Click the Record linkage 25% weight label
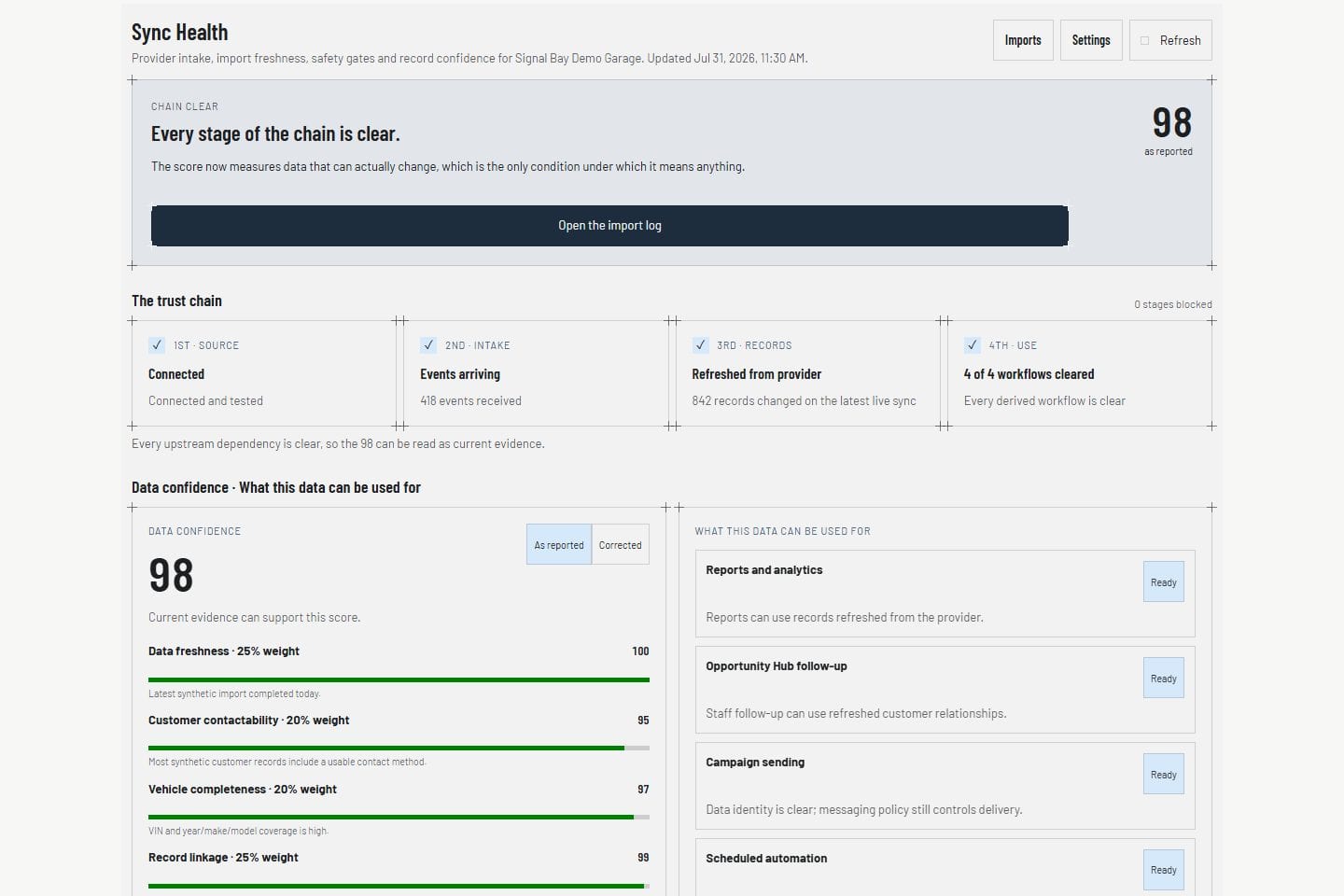Image resolution: width=1344 pixels, height=896 pixels. click(x=223, y=858)
